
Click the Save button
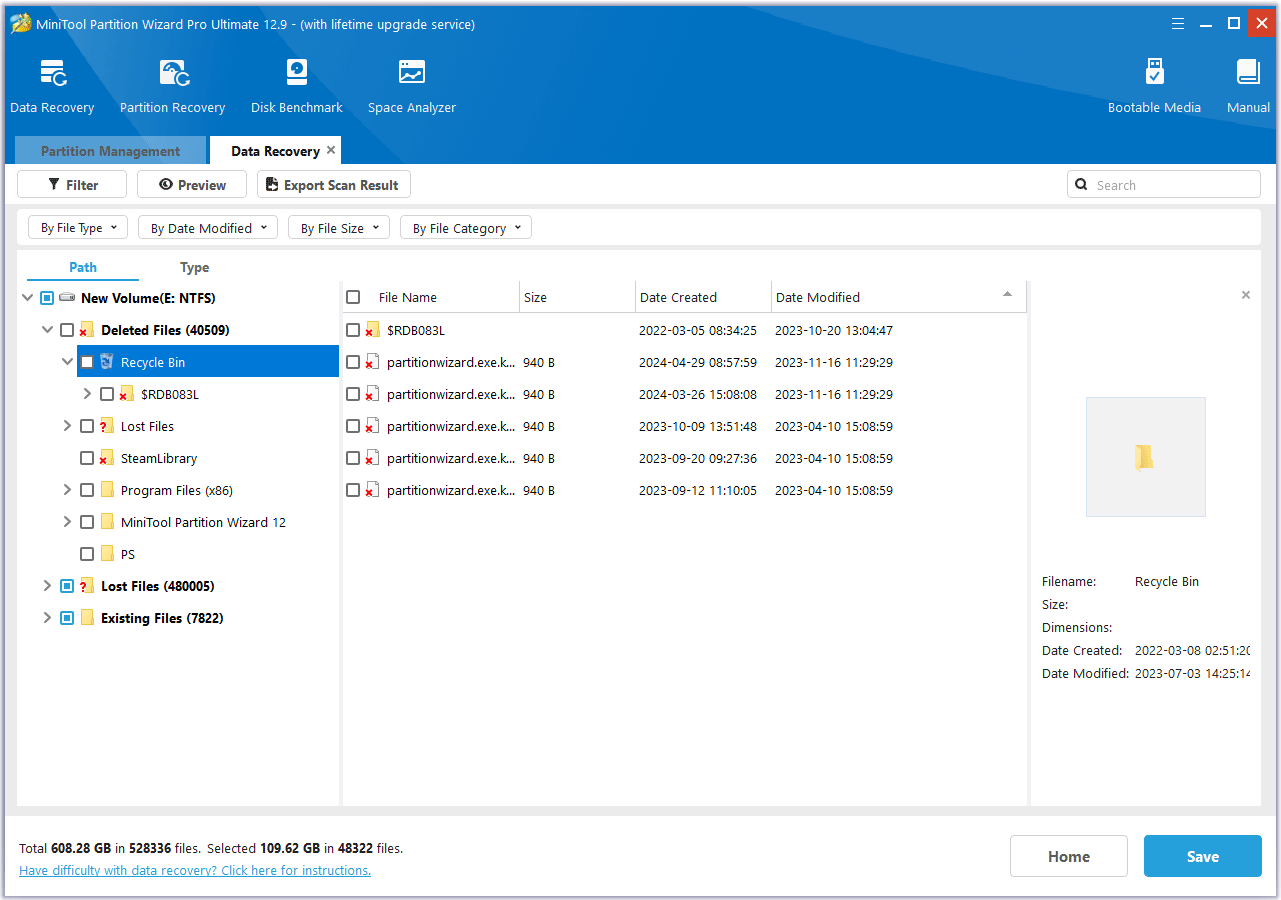(1203, 856)
